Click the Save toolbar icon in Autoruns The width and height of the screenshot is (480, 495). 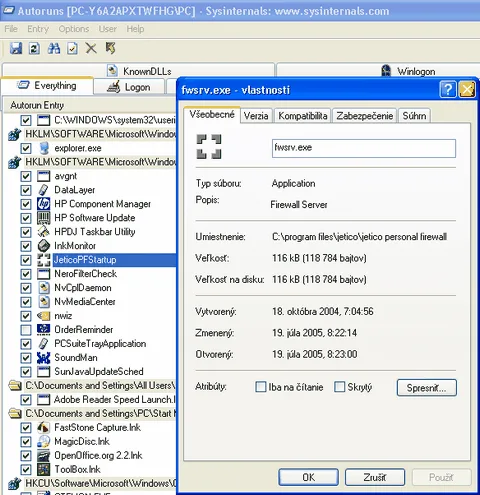pyautogui.click(x=16, y=48)
